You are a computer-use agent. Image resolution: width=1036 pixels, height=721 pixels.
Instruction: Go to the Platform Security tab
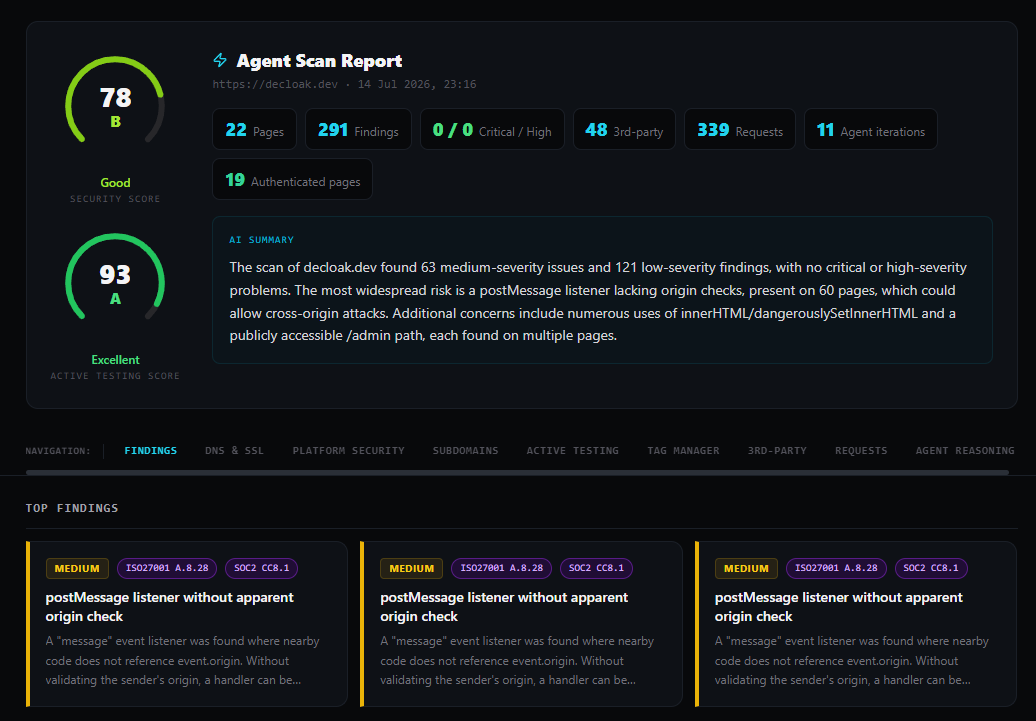(348, 451)
